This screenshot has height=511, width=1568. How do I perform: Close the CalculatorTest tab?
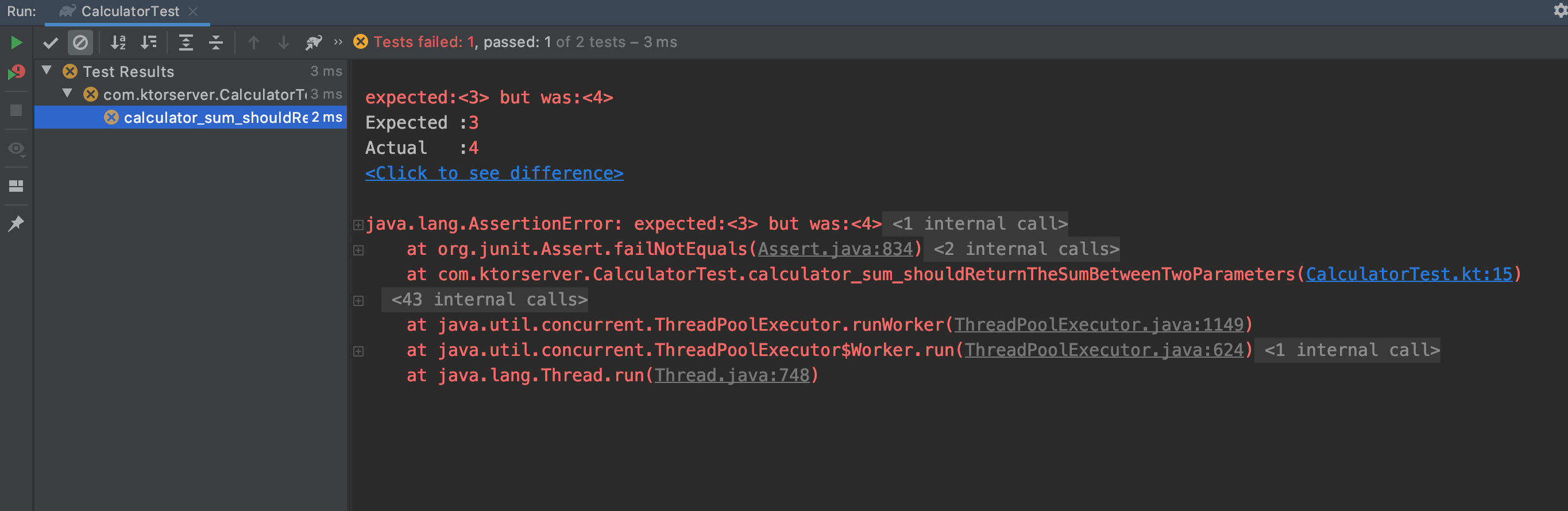coord(193,11)
